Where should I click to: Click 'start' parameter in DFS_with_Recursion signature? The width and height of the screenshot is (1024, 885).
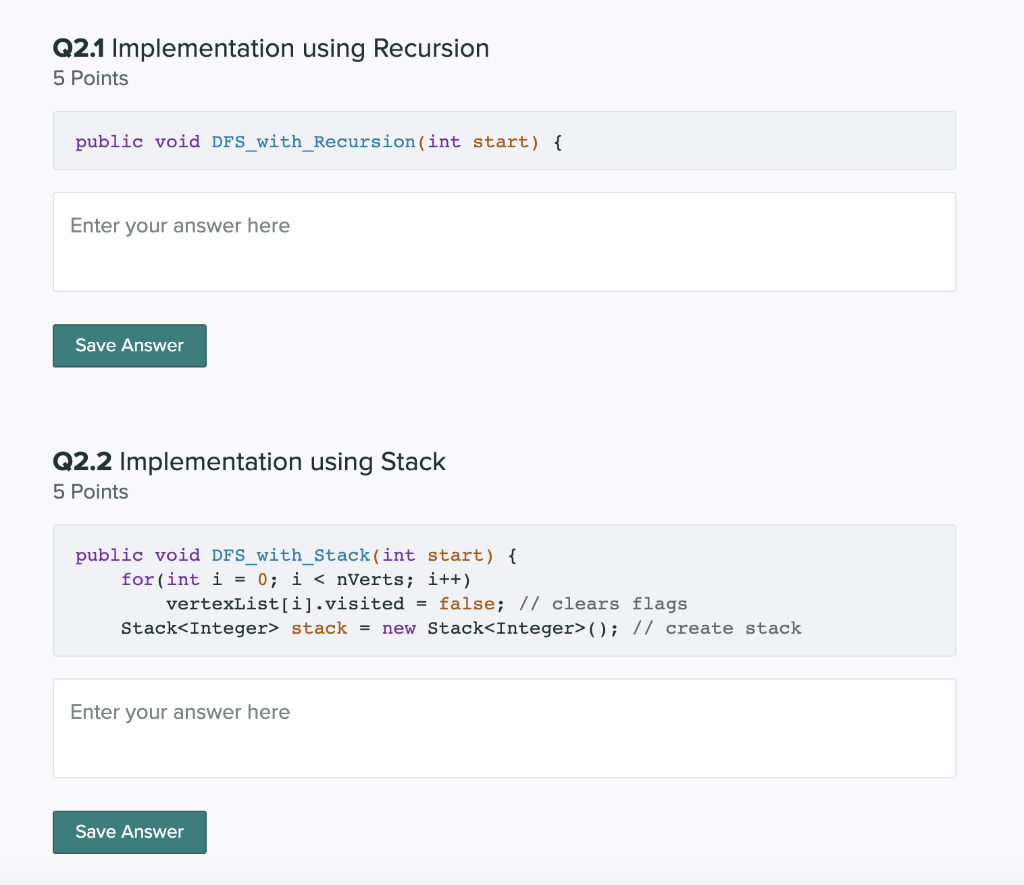coord(500,141)
